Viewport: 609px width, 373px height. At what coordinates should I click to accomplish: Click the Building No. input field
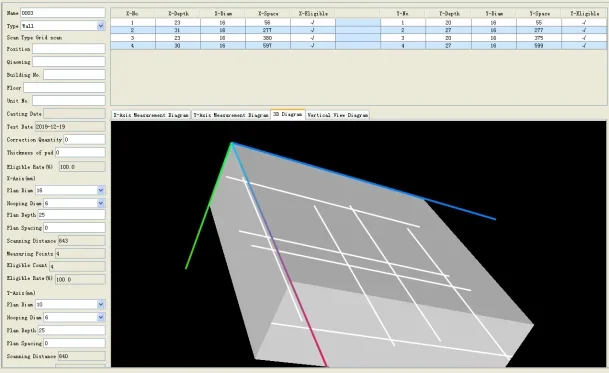click(74, 75)
